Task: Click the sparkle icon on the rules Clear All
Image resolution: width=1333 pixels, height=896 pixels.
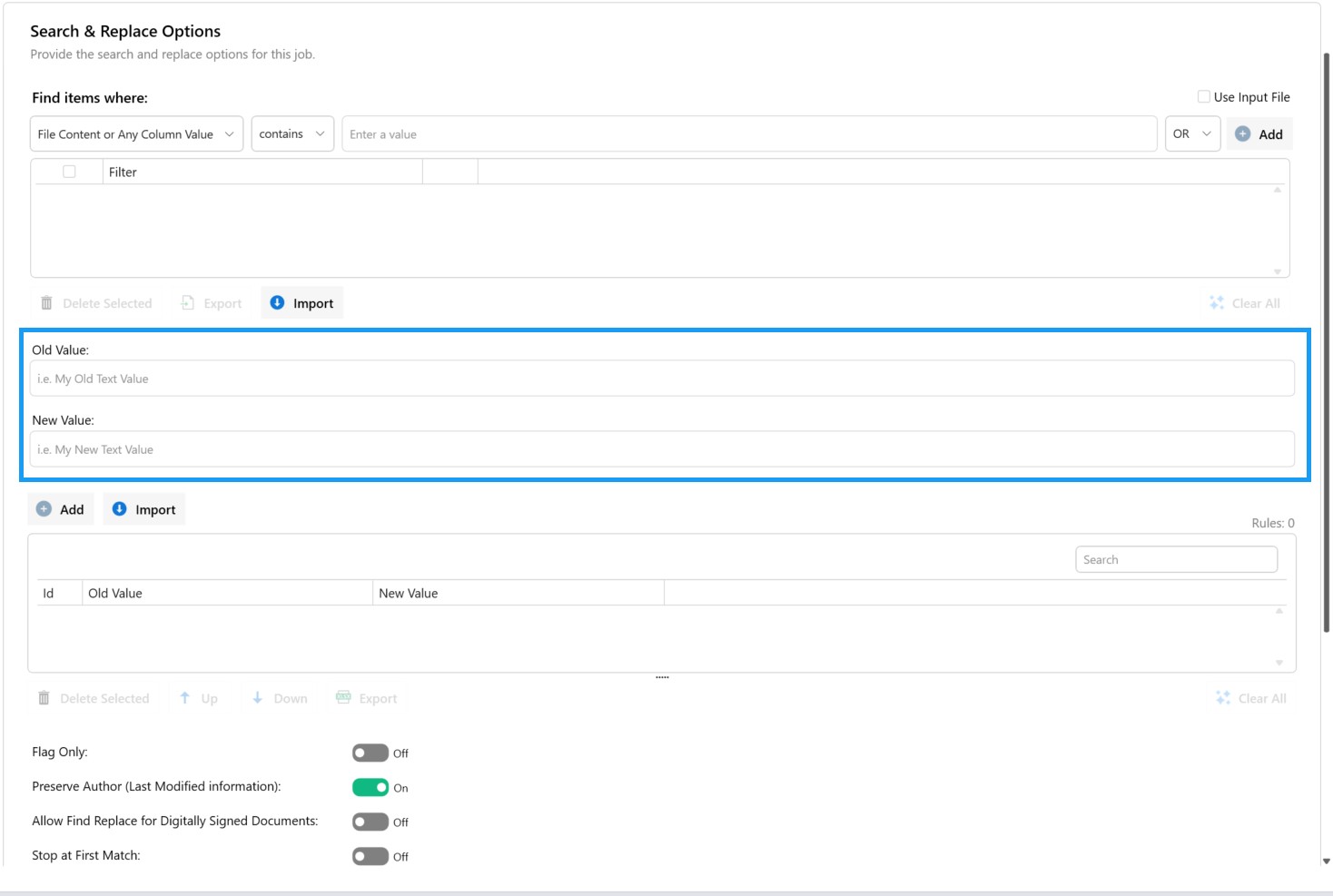Action: (1223, 697)
